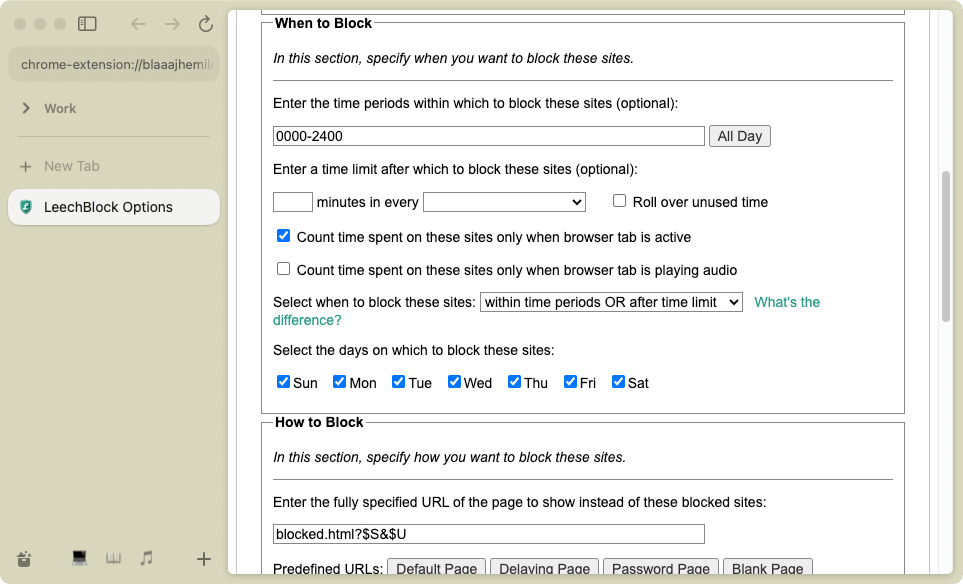Open the 'within time periods OR after time limit' dropdown
The width and height of the screenshot is (963, 584).
(x=611, y=302)
